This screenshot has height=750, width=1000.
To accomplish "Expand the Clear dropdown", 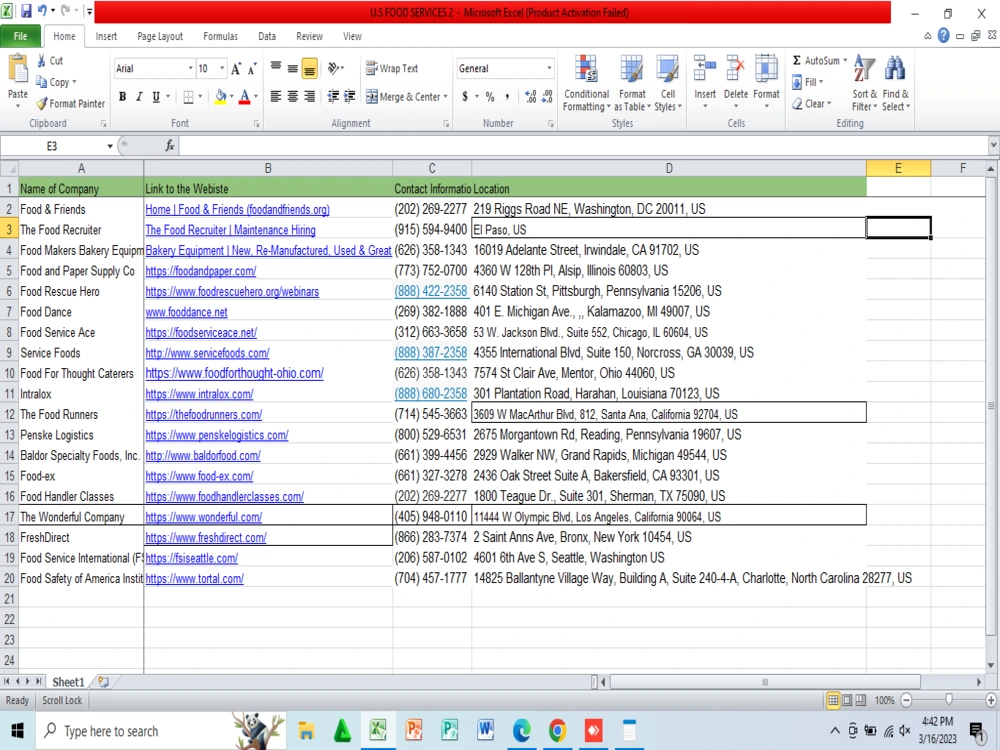I will tap(812, 103).
